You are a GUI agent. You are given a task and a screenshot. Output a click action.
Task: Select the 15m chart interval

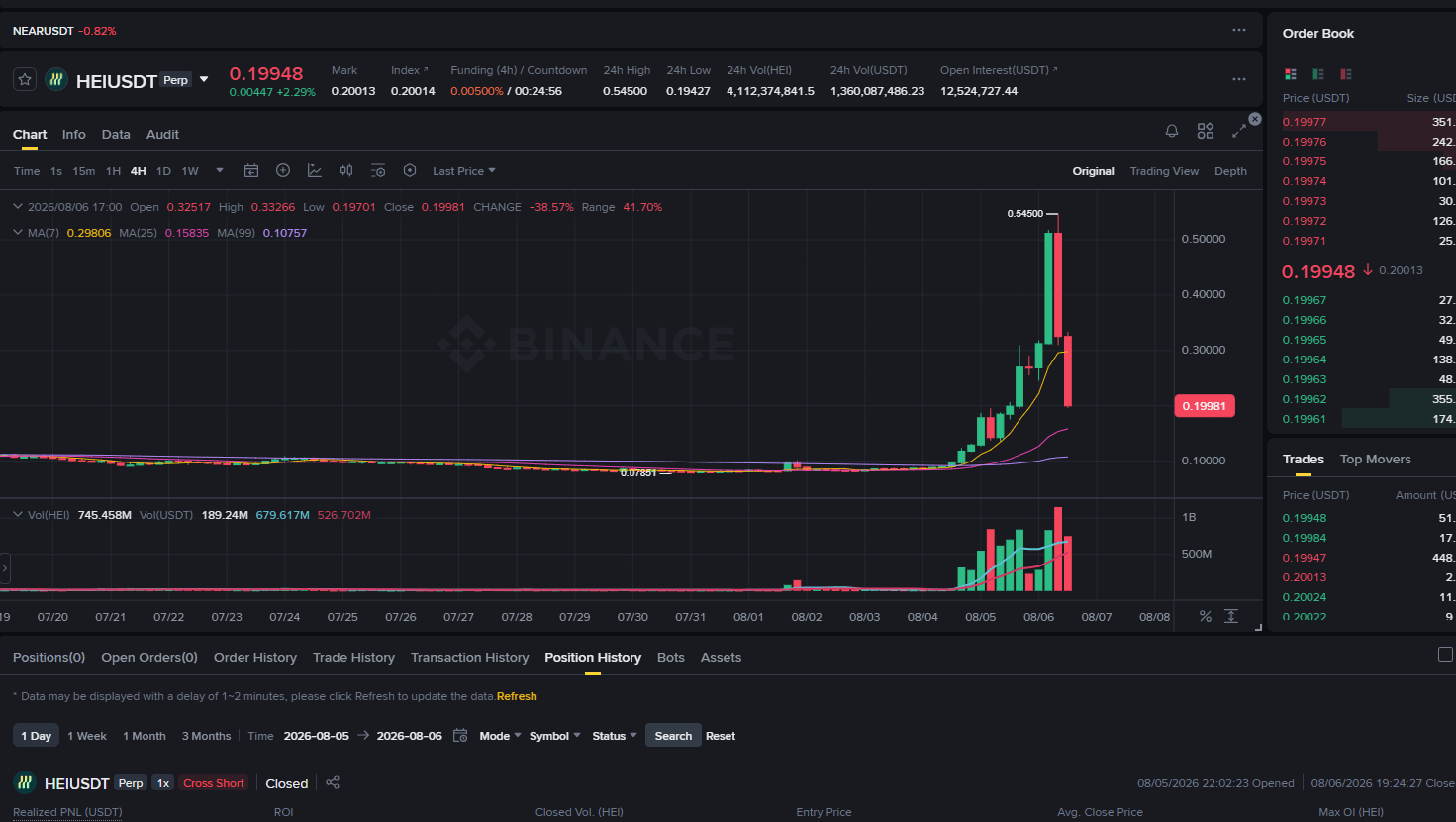84,171
